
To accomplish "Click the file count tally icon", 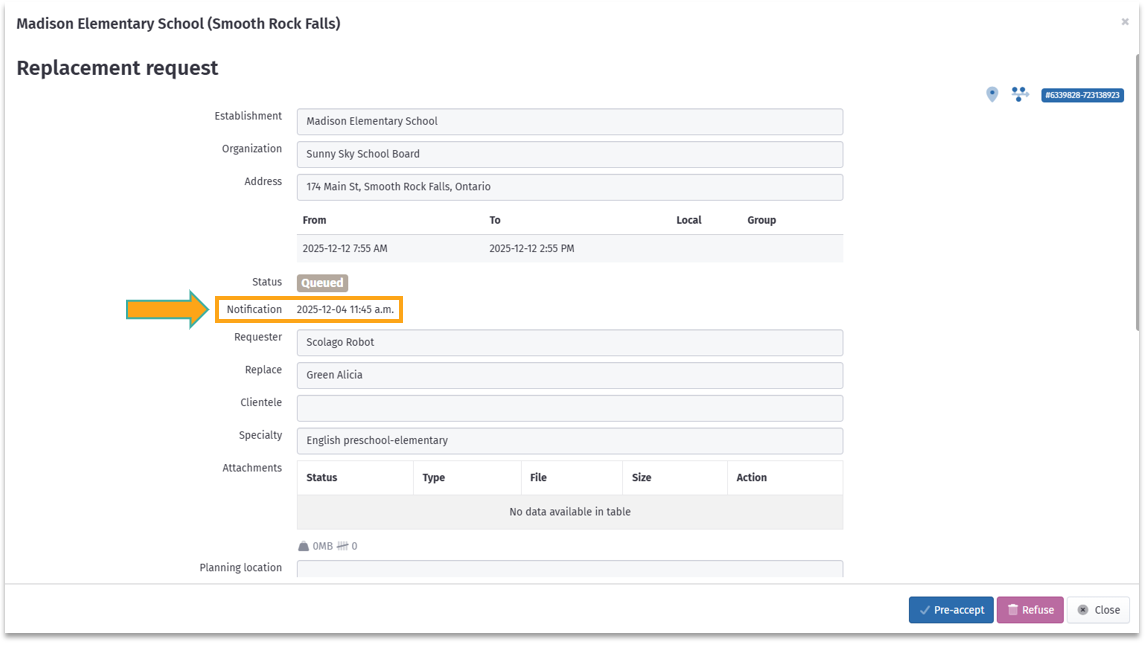I will pos(342,546).
